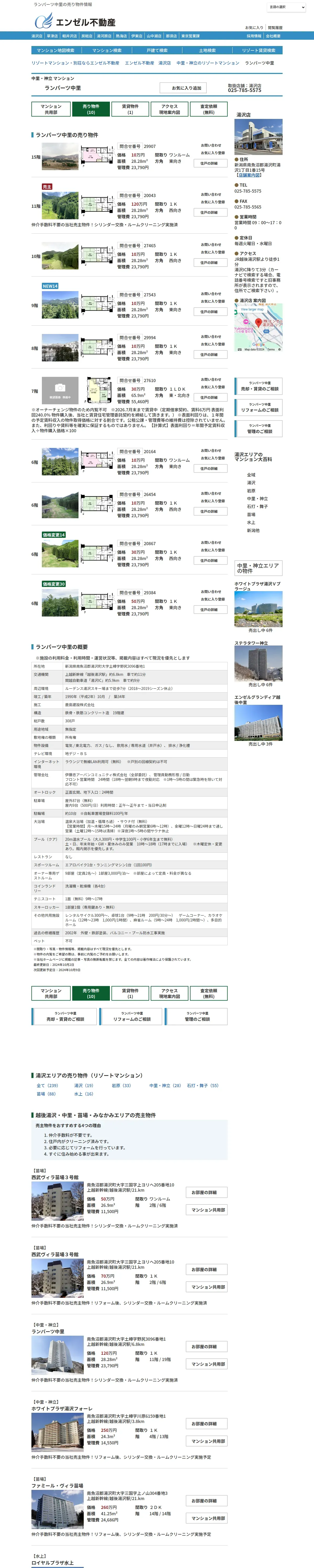Open the 湯沢店 store photo in sidebar
314x1568 pixels.
pos(259,137)
